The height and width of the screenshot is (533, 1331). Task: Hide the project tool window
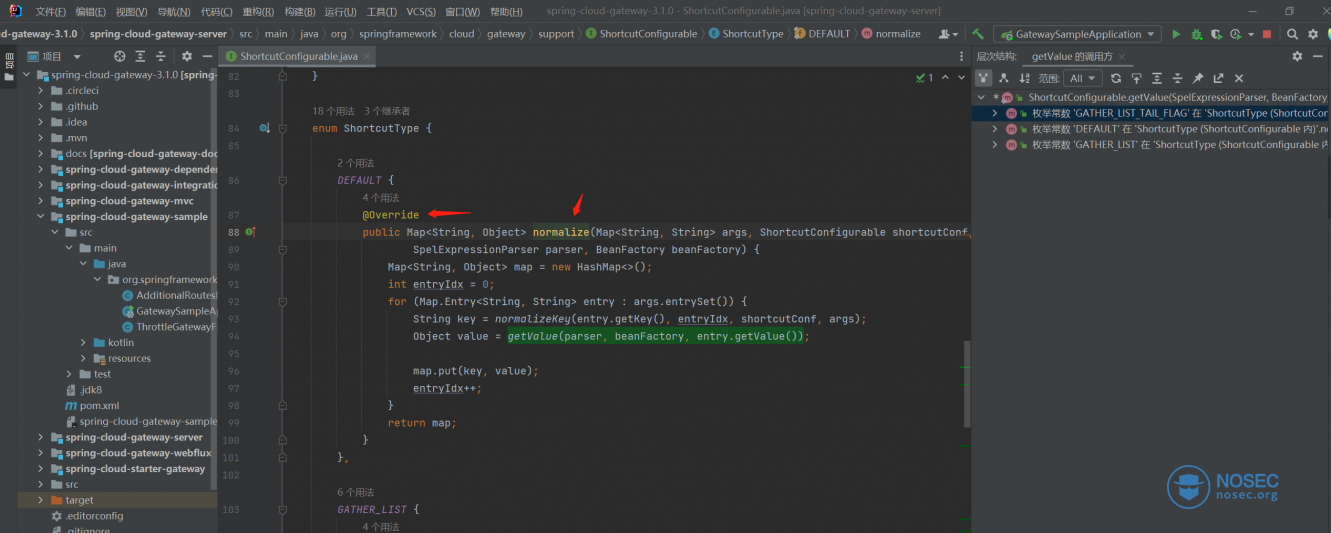coord(207,56)
